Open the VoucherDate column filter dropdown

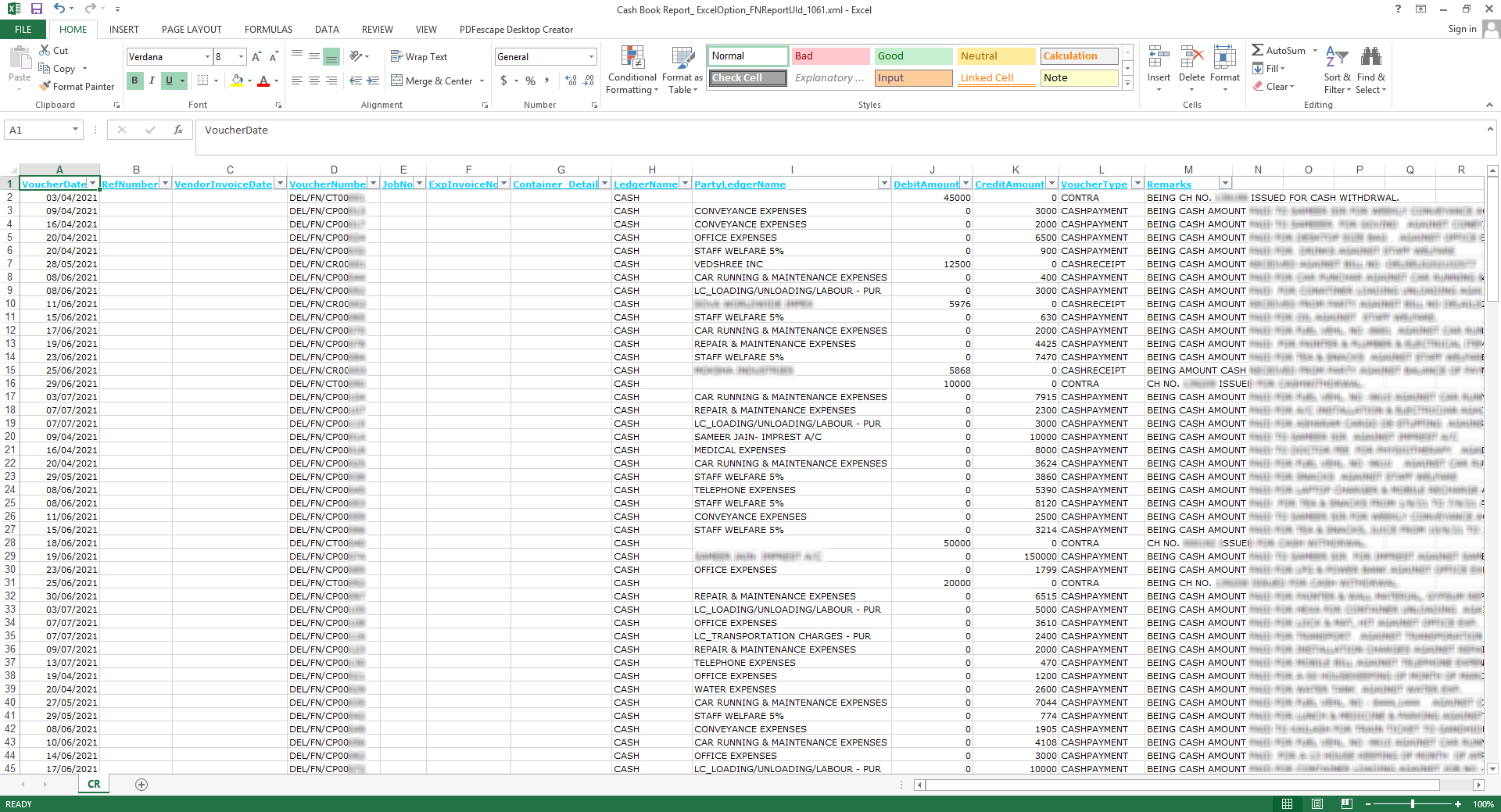pyautogui.click(x=93, y=184)
